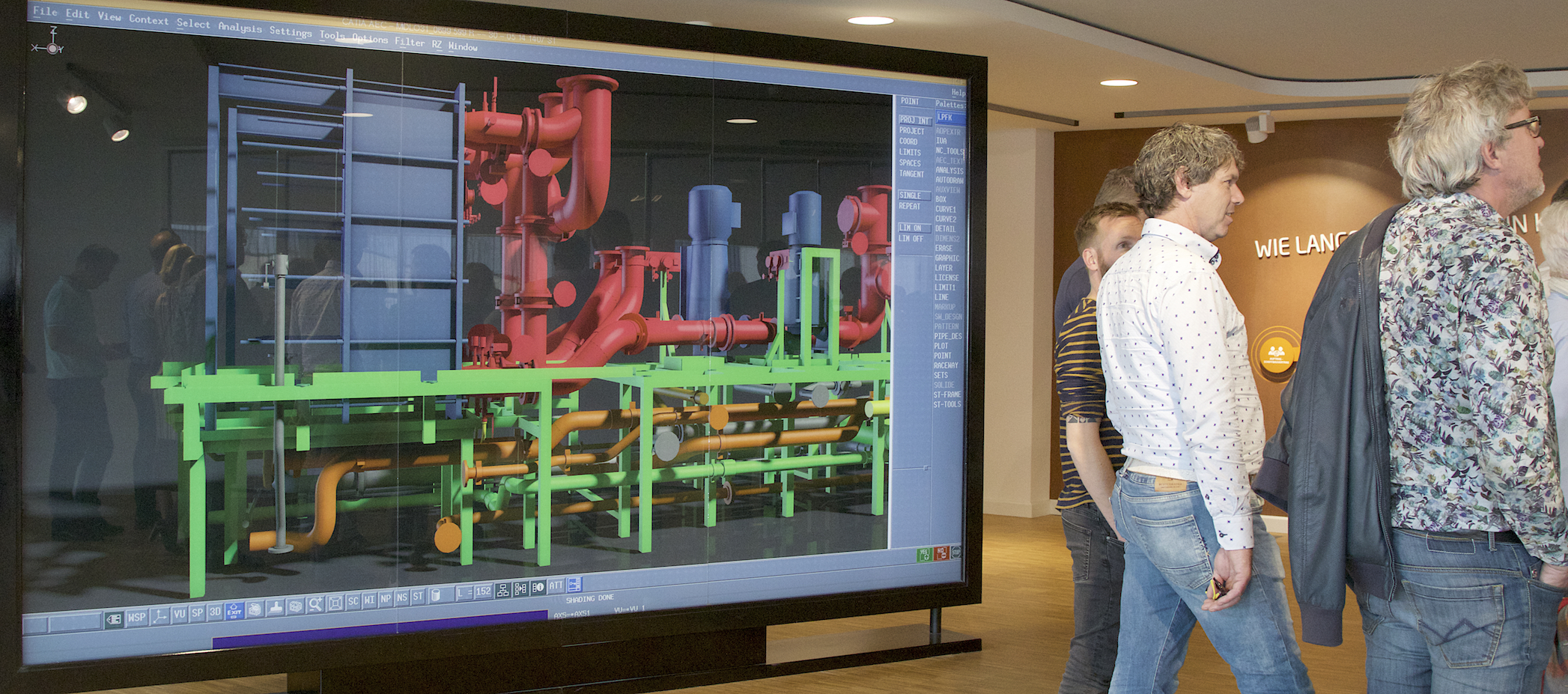This screenshot has height=694, width=1568.
Task: Open the Window menu
Action: point(463,47)
